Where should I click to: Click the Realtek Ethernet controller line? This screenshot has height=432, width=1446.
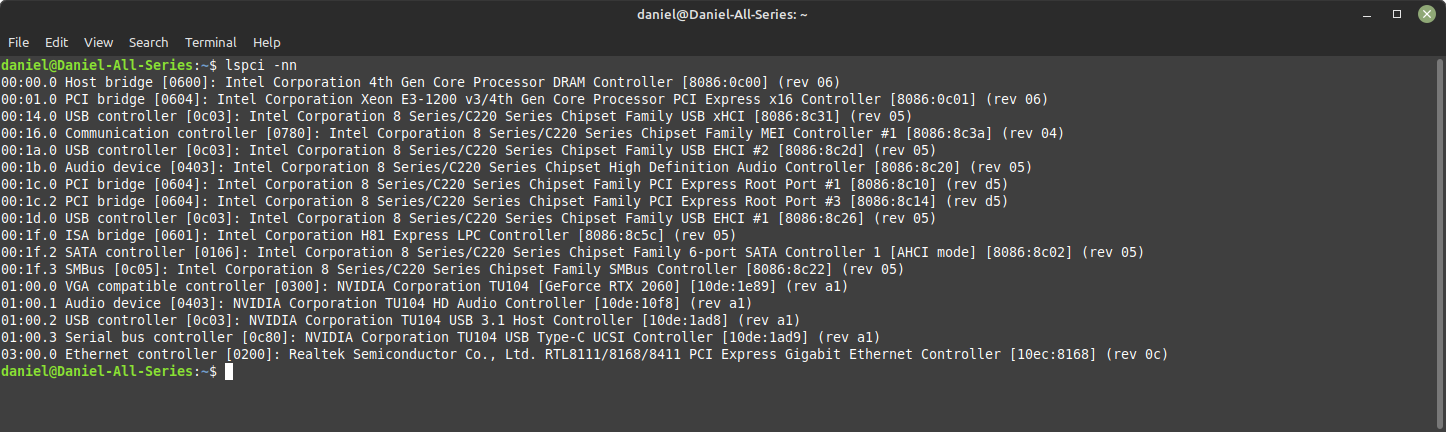pyautogui.click(x=585, y=354)
